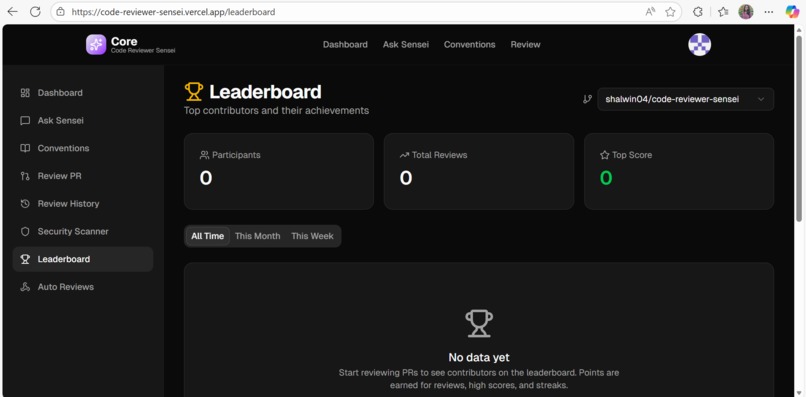View site info via lock icon
The image size is (806, 397).
click(61, 12)
